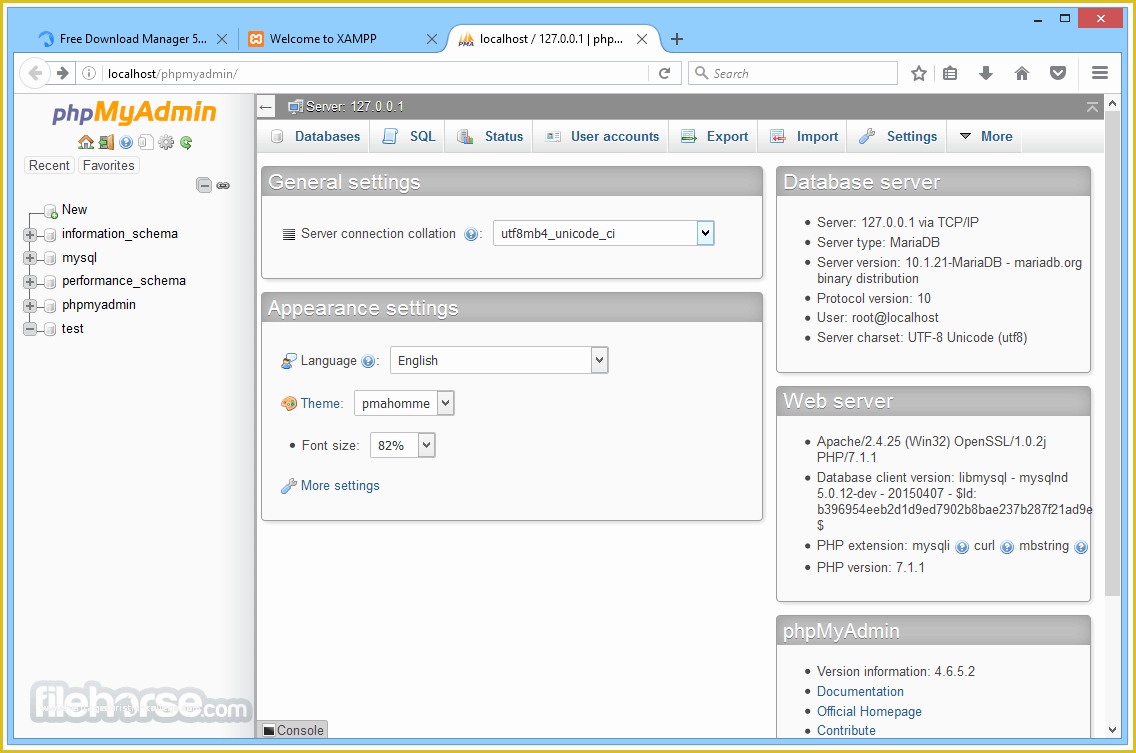
Task: Click the phpMyAdmin logo
Action: tap(134, 112)
